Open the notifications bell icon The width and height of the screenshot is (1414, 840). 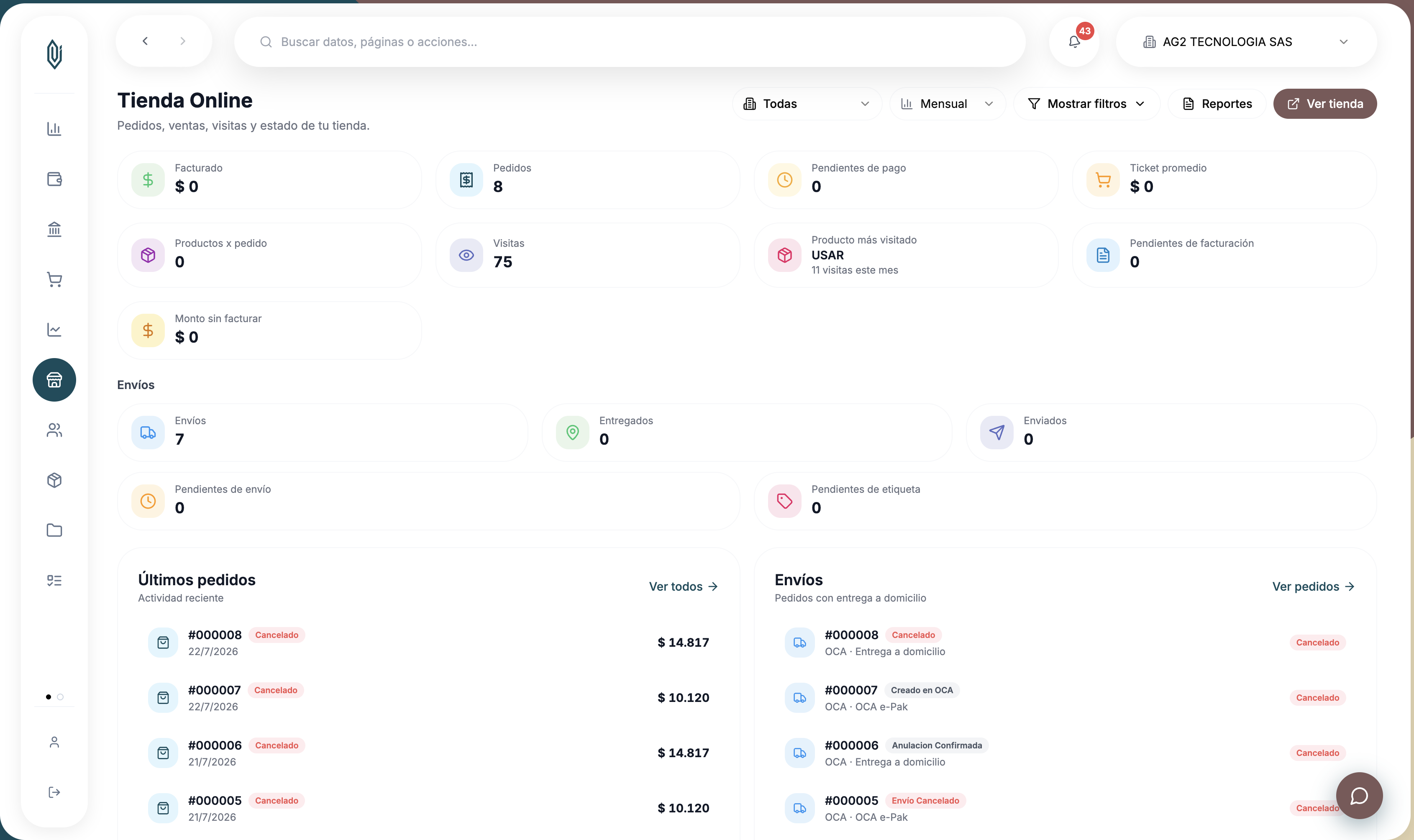(x=1074, y=42)
